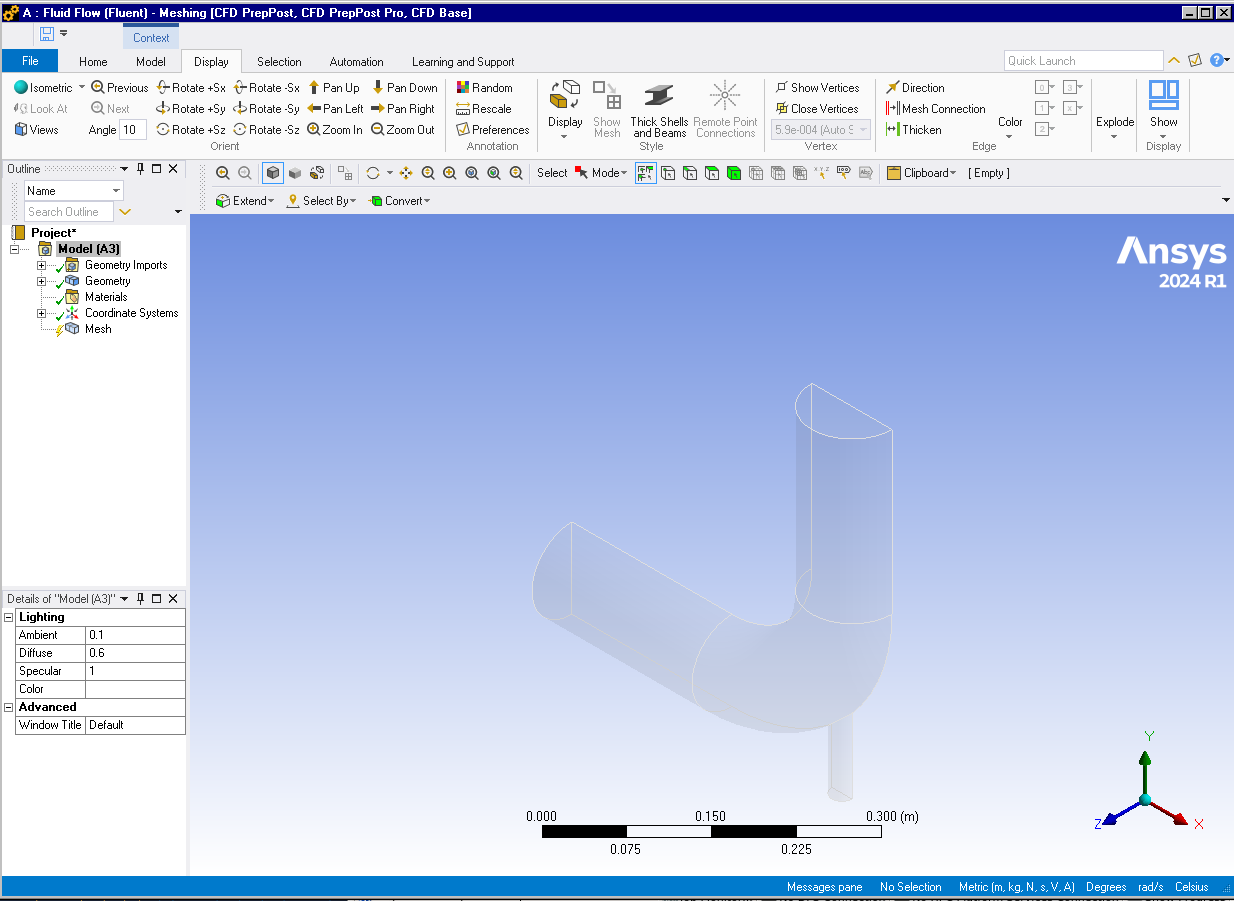This screenshot has height=901, width=1234.
Task: Switch to the Selection ribbon tab
Action: tap(279, 62)
